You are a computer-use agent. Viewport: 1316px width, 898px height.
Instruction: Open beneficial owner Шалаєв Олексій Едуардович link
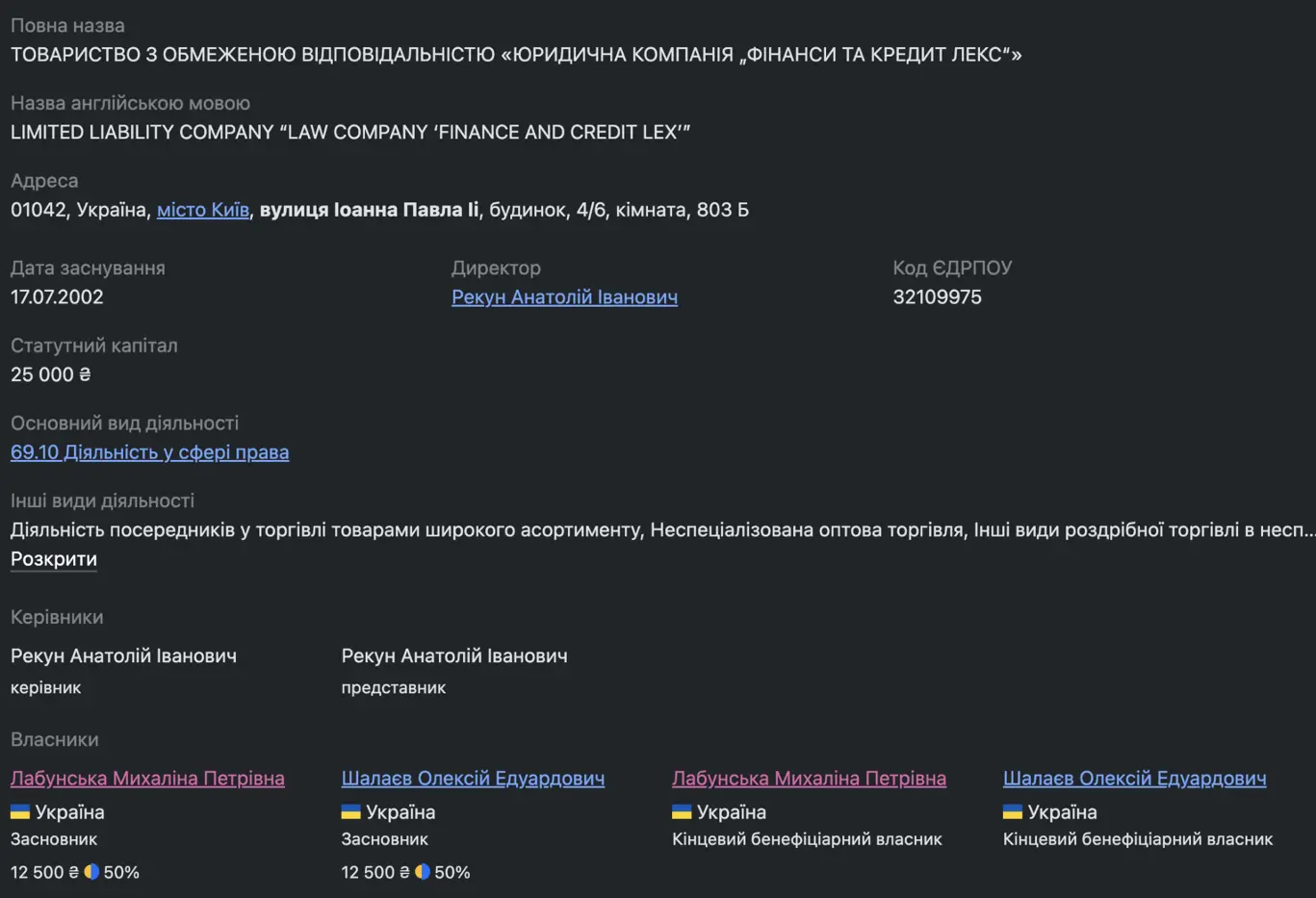point(1134,779)
